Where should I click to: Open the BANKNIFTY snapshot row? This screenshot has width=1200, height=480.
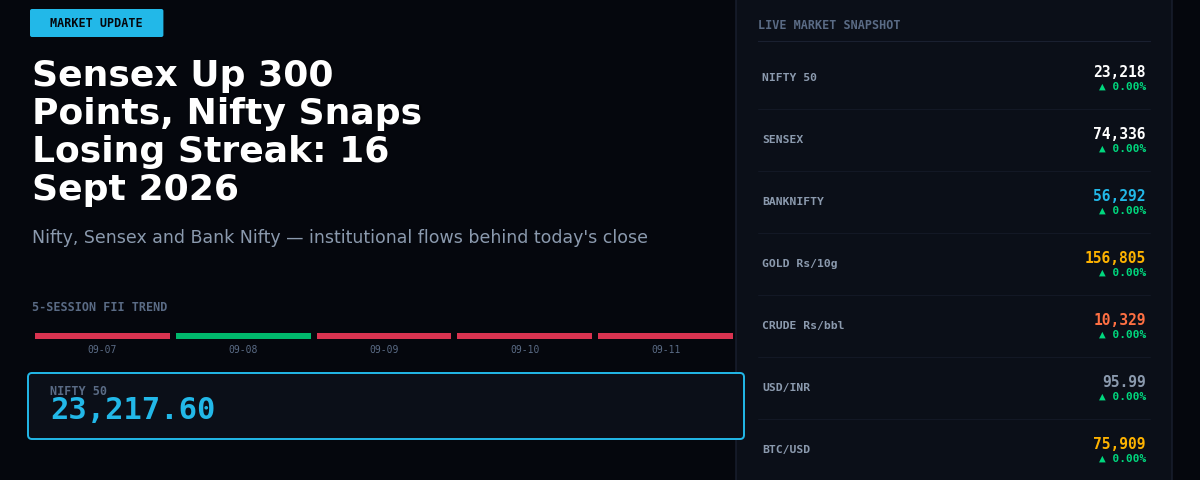[954, 202]
